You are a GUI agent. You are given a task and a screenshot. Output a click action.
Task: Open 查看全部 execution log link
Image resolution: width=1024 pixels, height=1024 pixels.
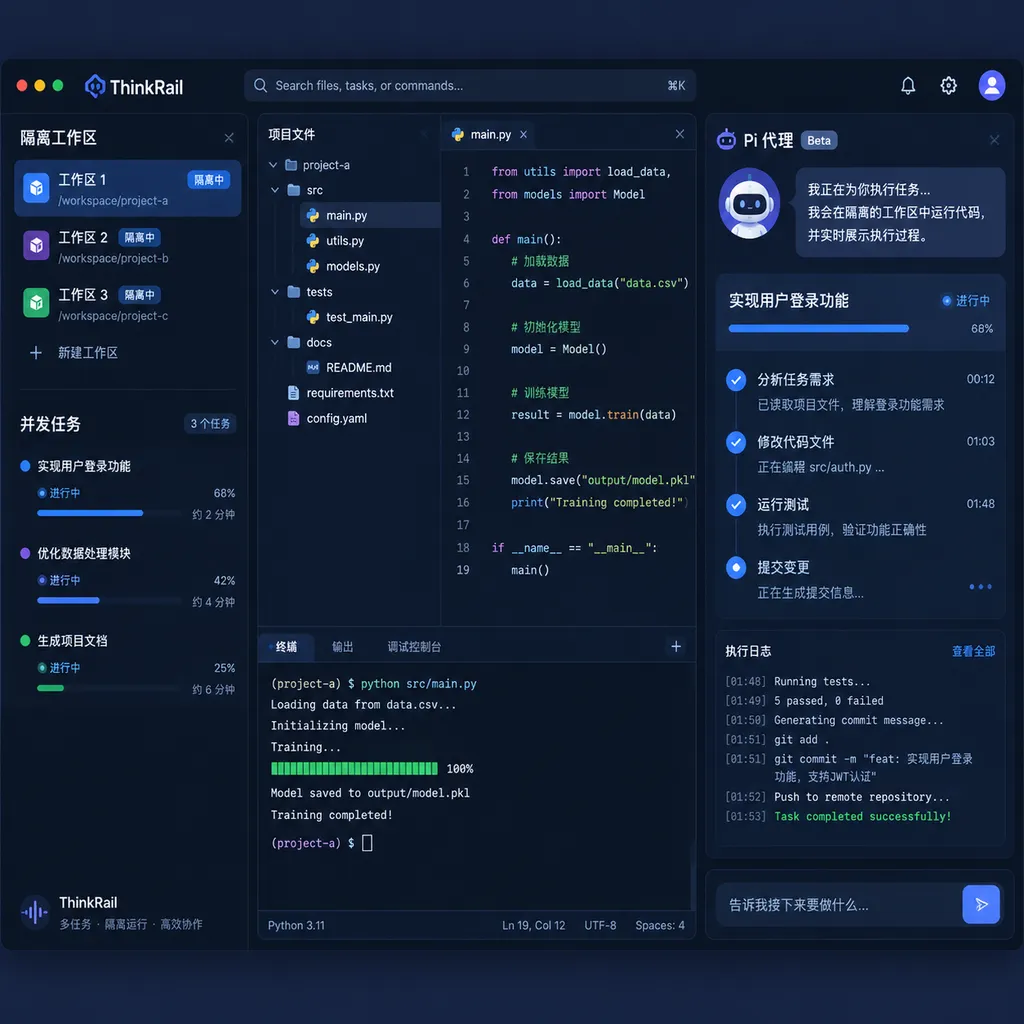coord(973,651)
